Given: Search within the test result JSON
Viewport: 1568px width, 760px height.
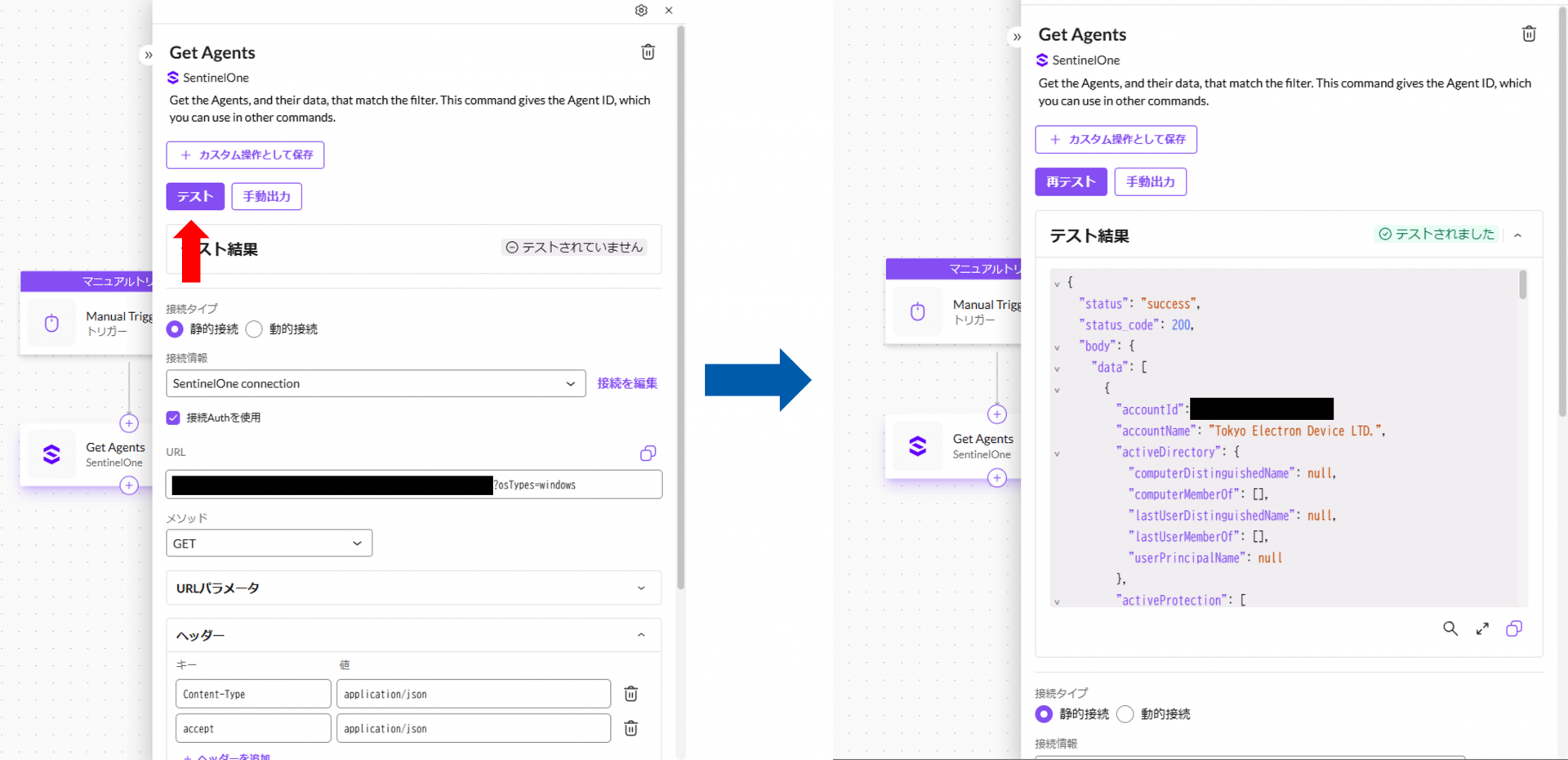Looking at the screenshot, I should [1450, 628].
